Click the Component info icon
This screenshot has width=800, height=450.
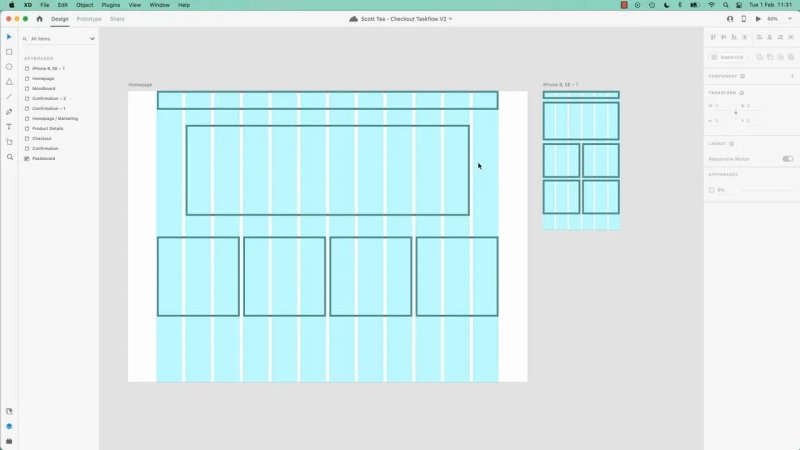[x=742, y=76]
